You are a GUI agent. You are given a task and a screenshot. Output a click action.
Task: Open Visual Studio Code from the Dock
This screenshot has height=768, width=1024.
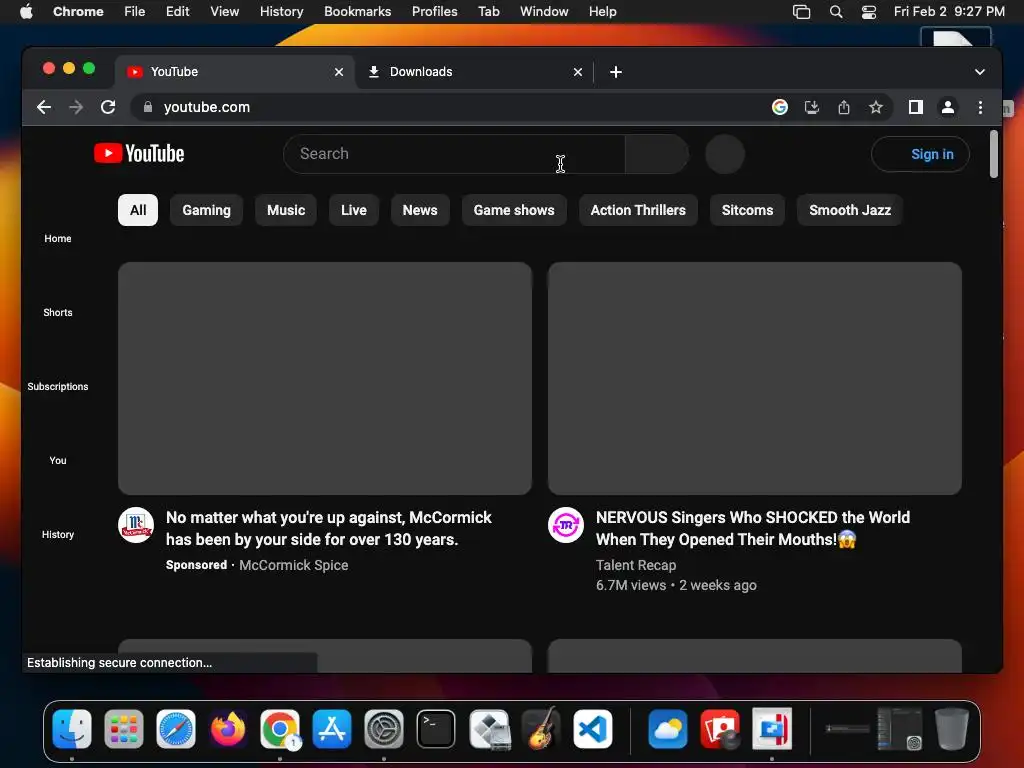593,729
